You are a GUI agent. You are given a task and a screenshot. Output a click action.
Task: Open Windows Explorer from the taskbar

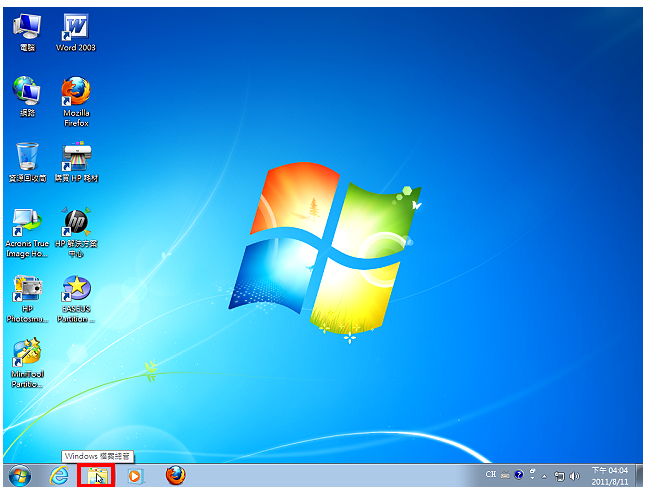click(97, 476)
